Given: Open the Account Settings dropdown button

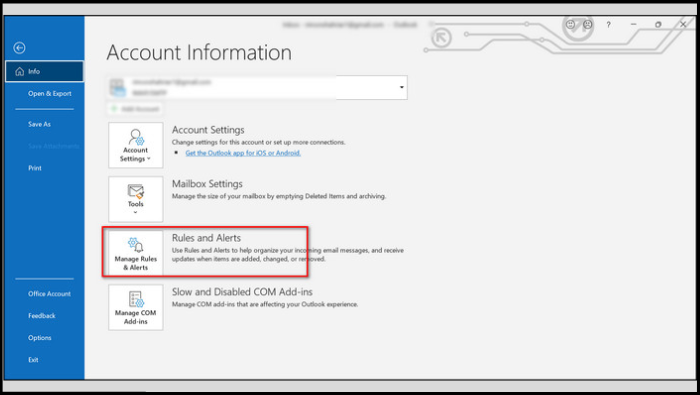Looking at the screenshot, I should point(136,146).
